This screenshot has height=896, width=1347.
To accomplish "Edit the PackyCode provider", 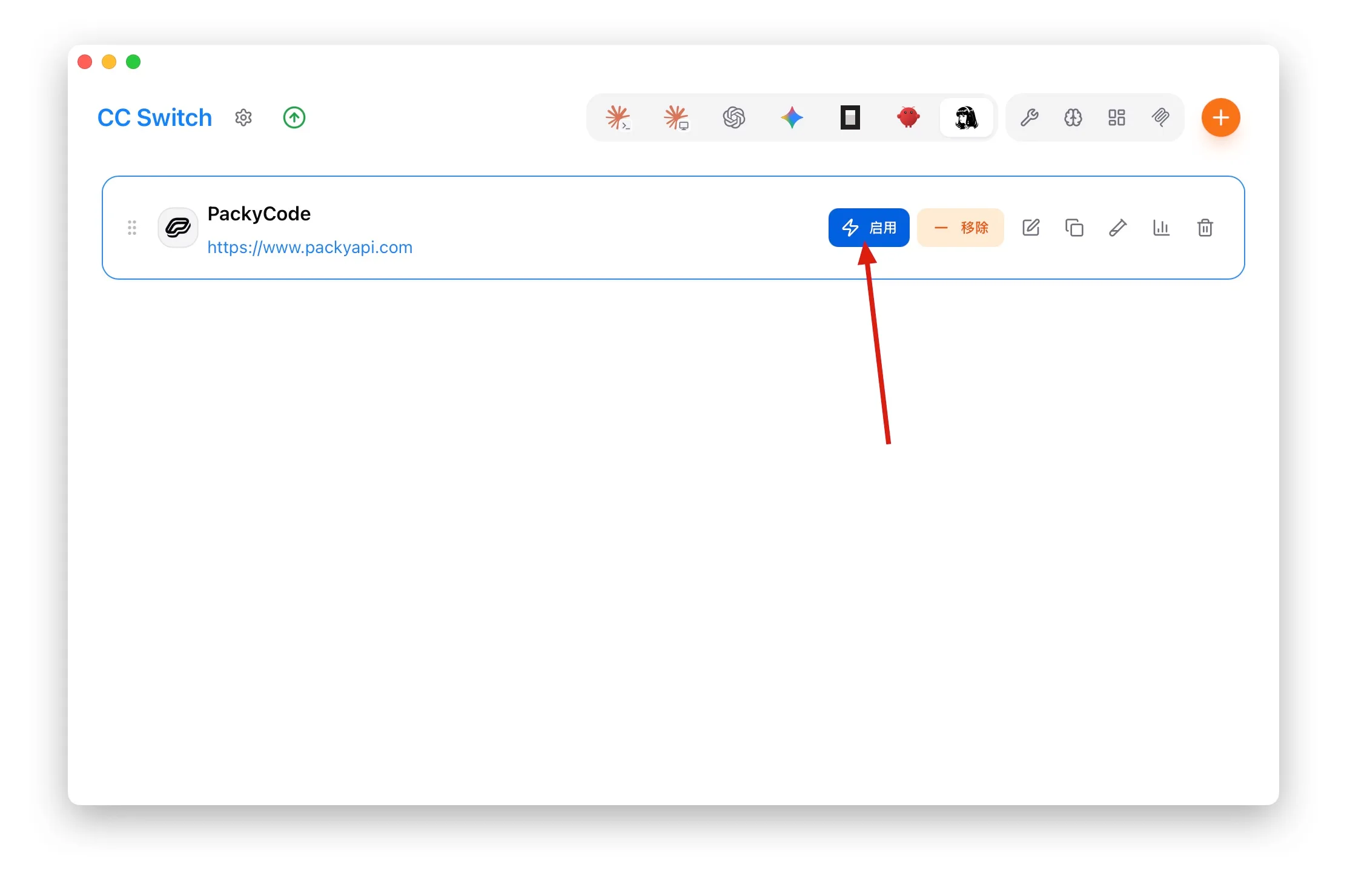I will 1031,228.
